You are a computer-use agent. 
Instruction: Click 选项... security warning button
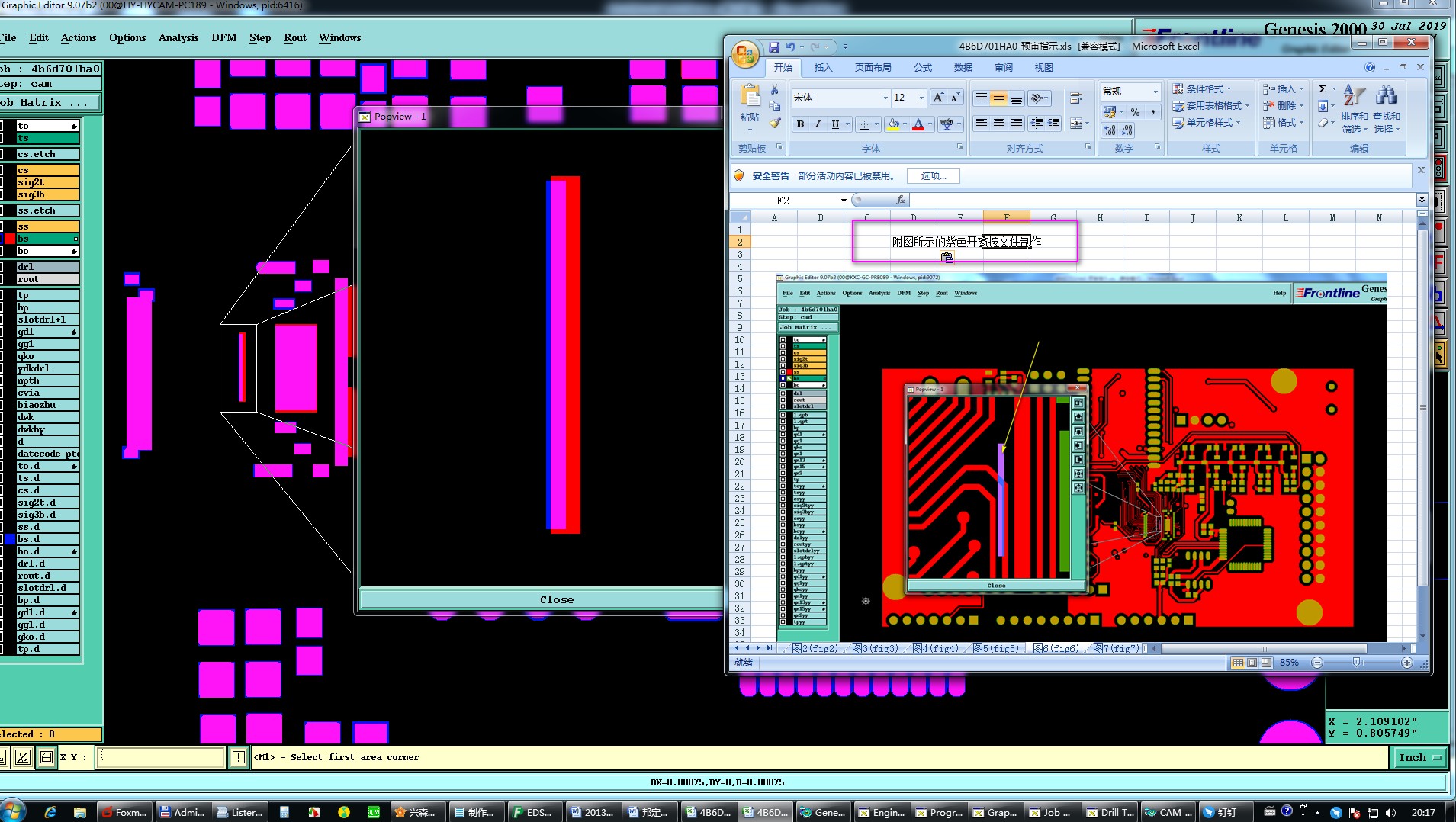pos(934,175)
